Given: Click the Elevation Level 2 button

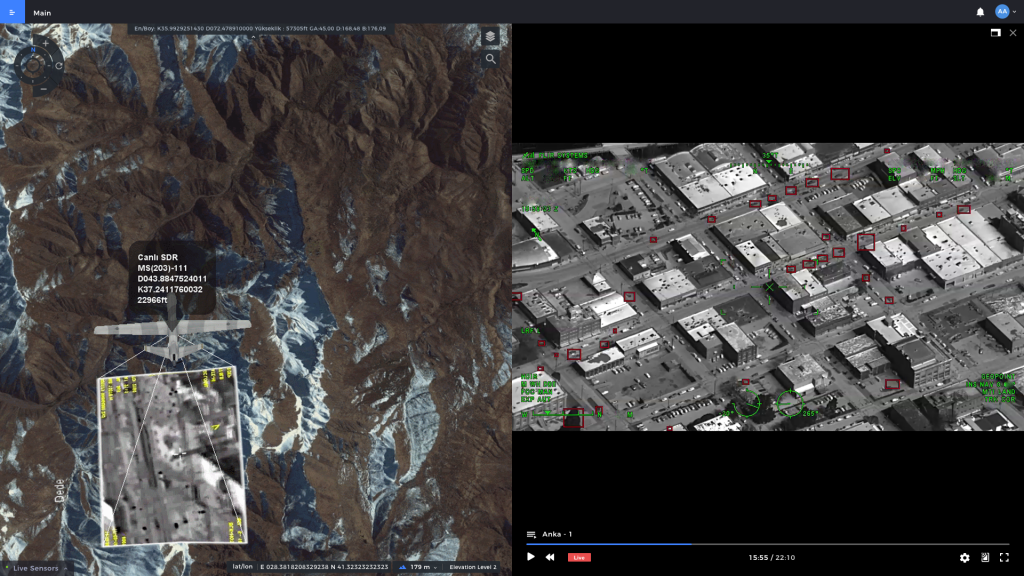Looking at the screenshot, I should 474,566.
